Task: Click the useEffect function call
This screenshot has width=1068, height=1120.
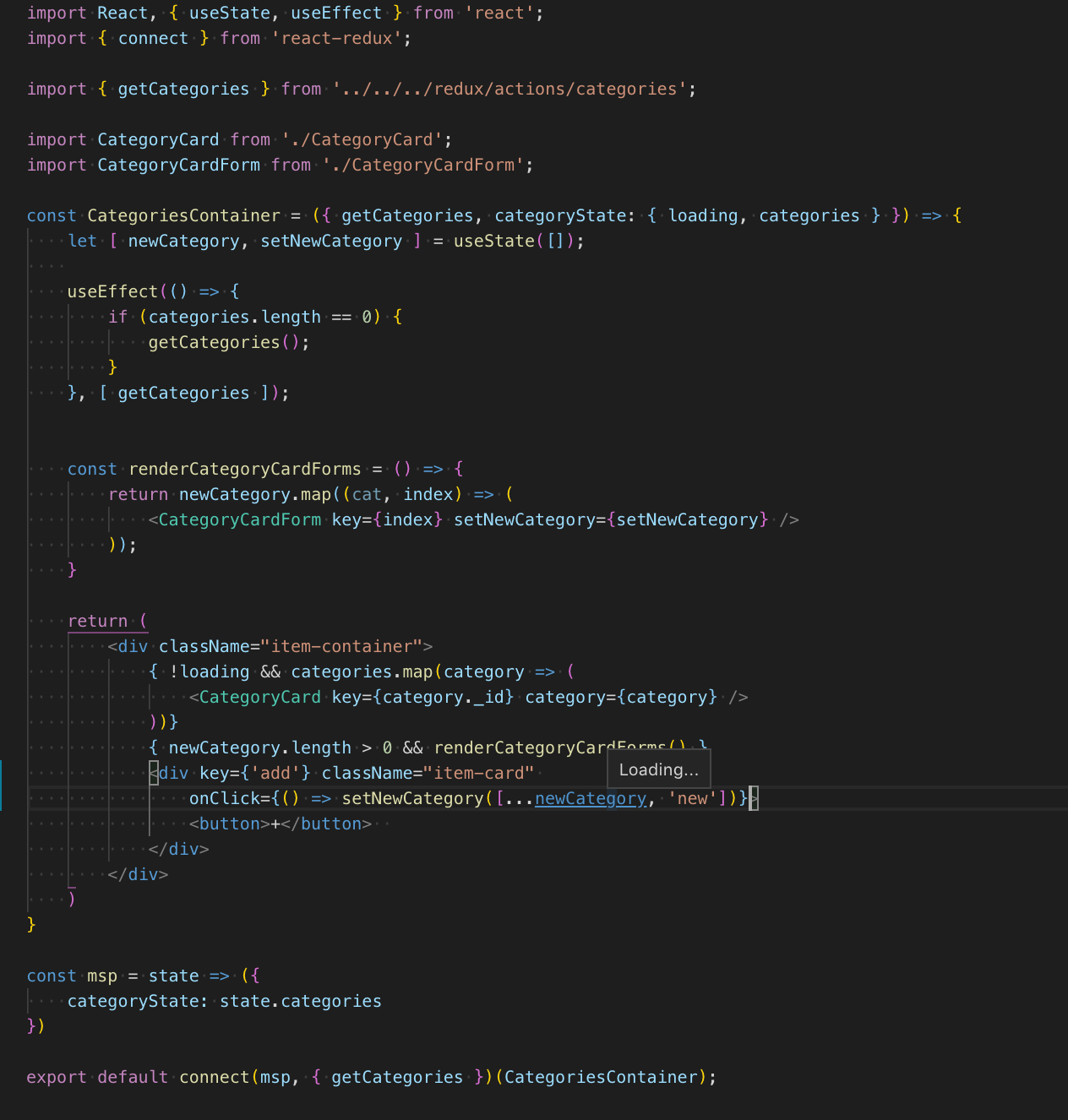Action: click(111, 291)
